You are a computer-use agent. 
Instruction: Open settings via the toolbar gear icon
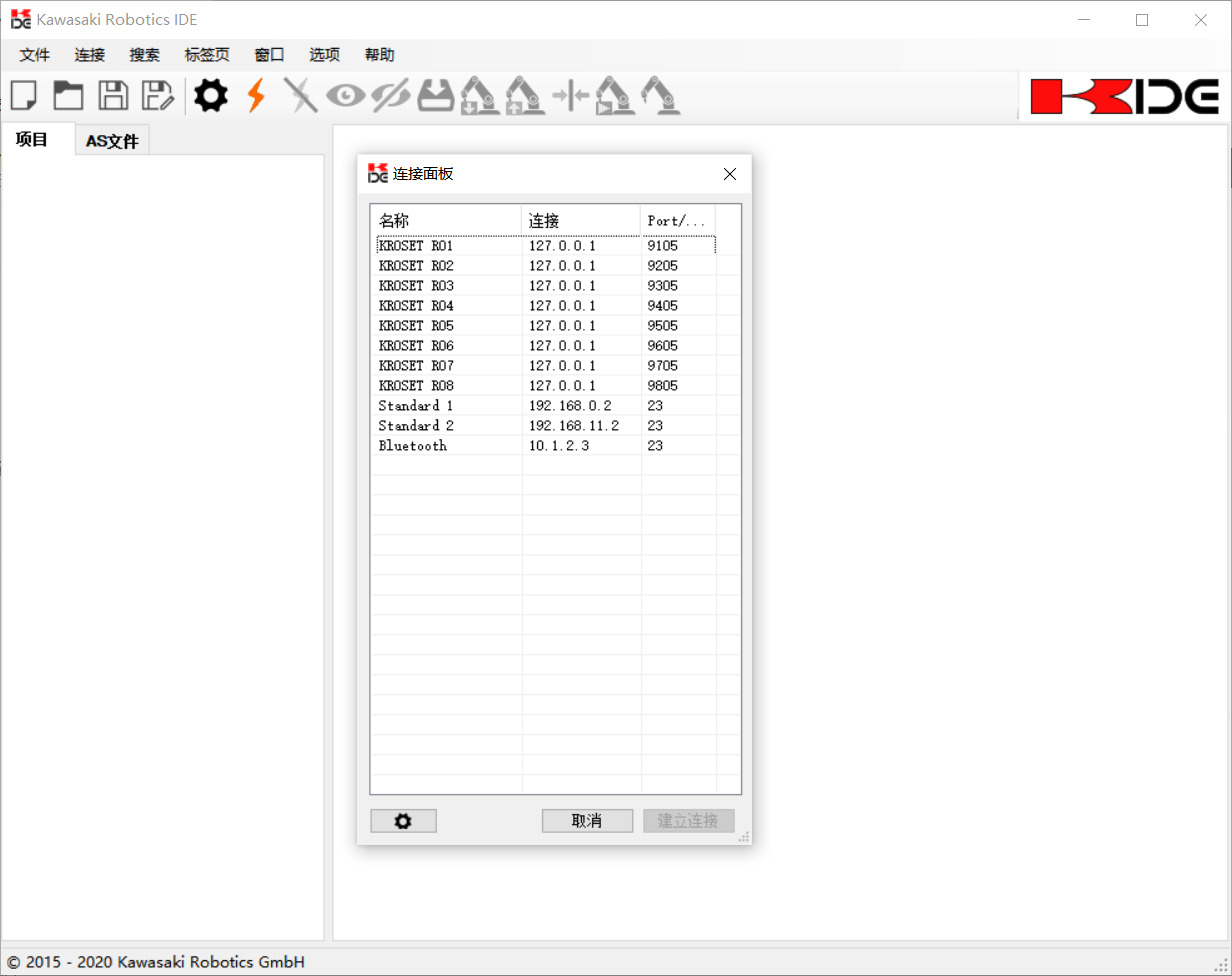pos(211,96)
